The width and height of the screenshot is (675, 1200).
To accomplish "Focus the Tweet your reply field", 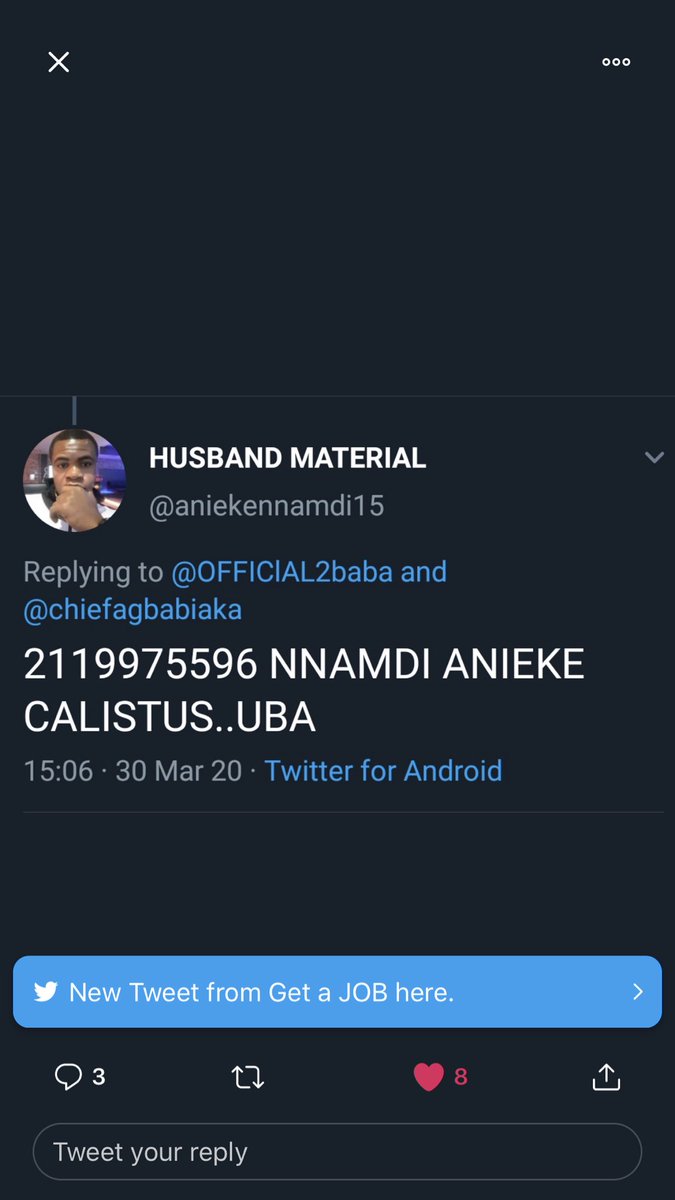I will [337, 1152].
